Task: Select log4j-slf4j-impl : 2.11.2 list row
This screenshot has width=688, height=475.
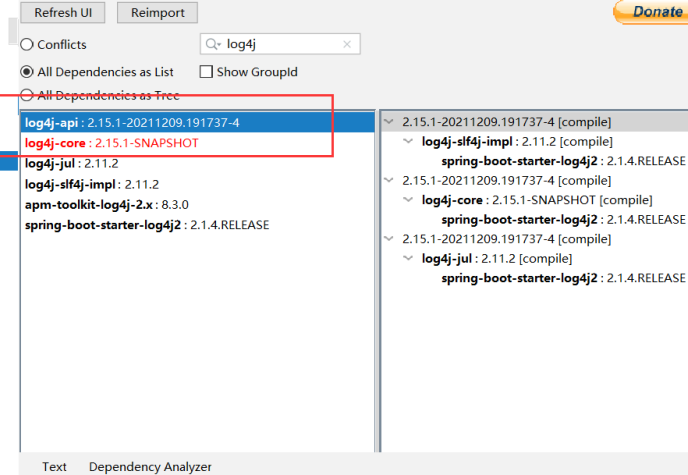Action: (x=197, y=184)
